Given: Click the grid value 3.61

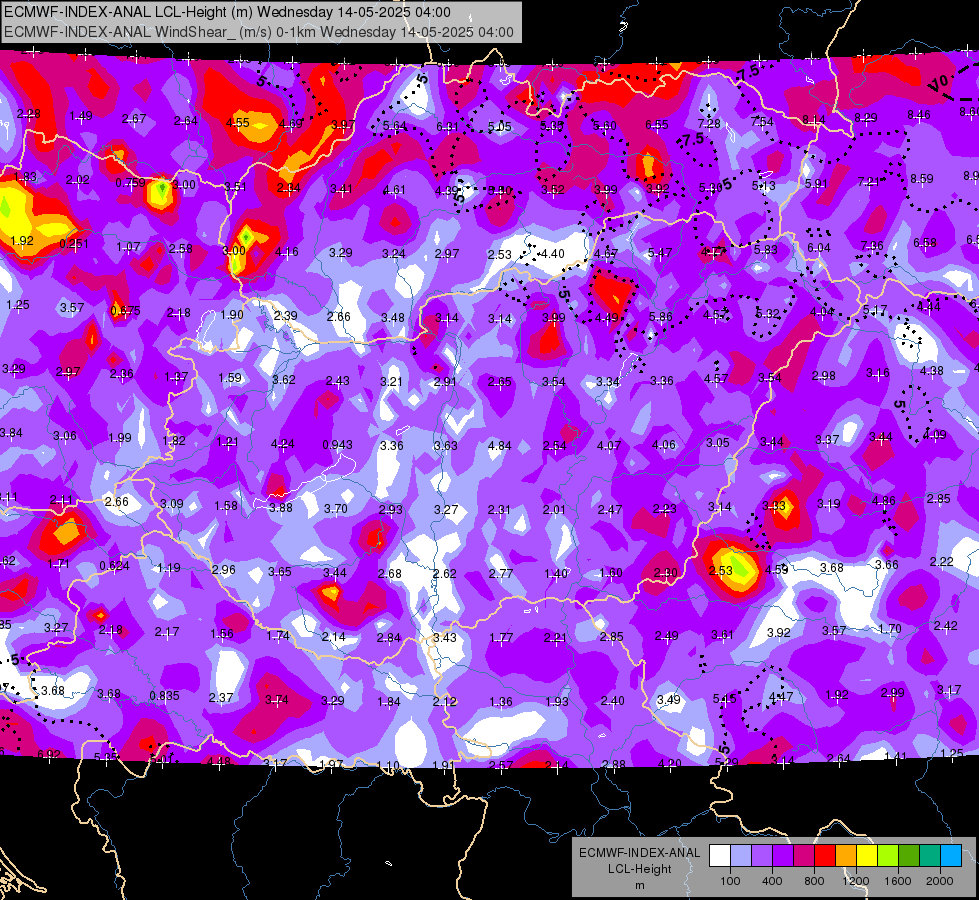Looking at the screenshot, I should coord(722,635).
